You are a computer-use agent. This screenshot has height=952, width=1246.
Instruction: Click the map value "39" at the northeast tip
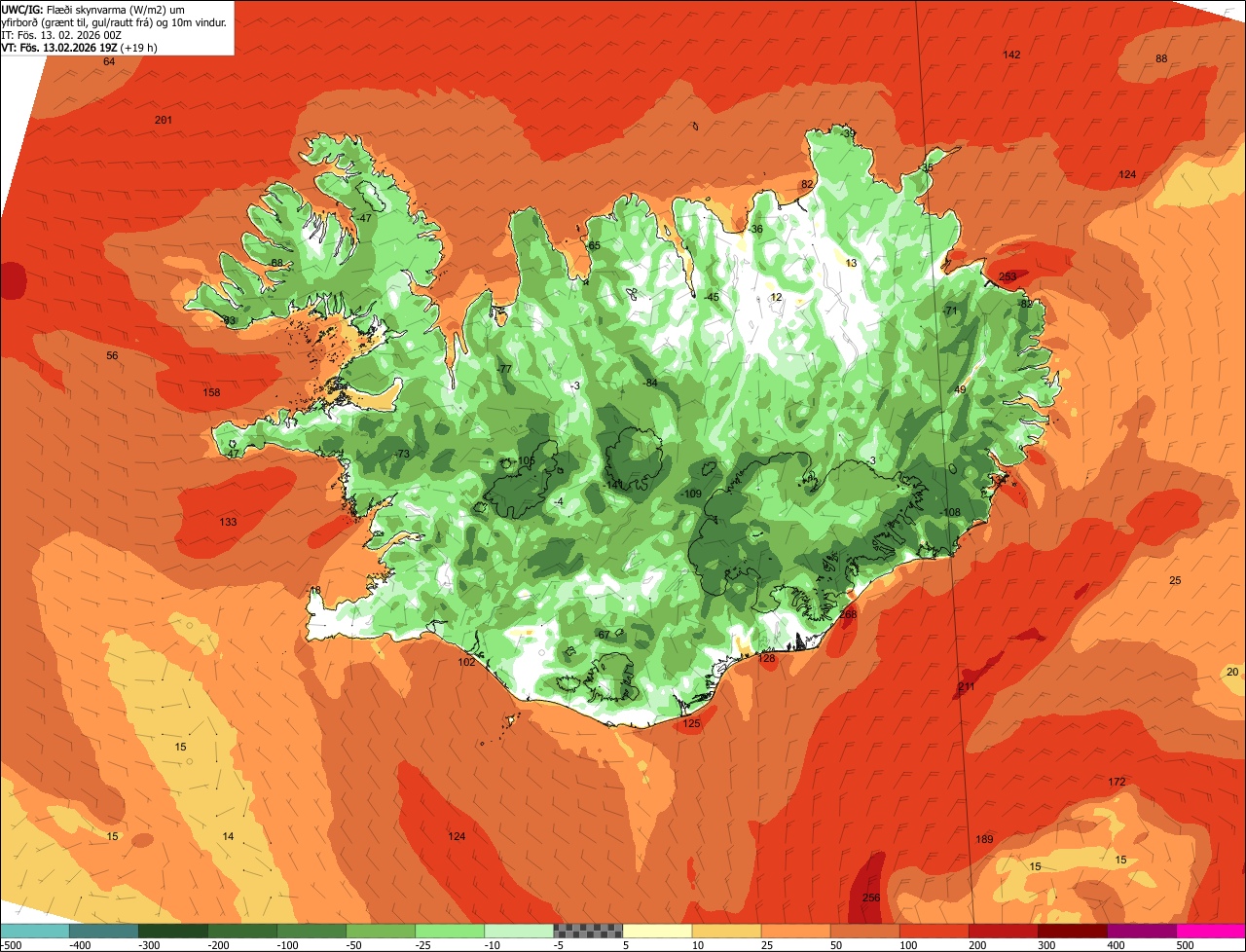849,133
